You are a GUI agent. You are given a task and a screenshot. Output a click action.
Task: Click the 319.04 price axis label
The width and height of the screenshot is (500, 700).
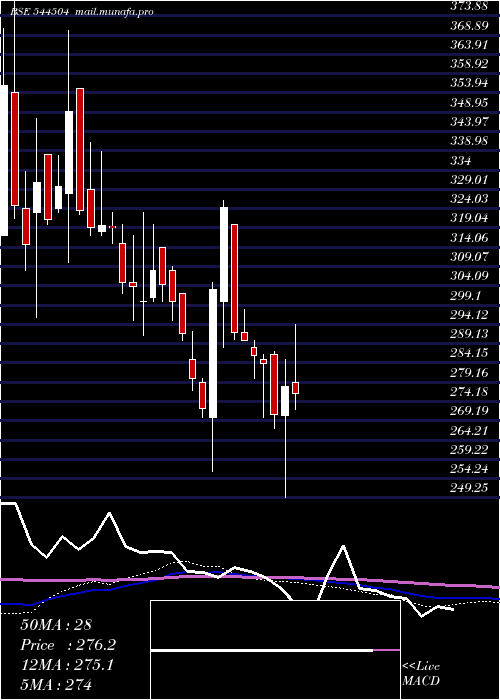tap(469, 218)
